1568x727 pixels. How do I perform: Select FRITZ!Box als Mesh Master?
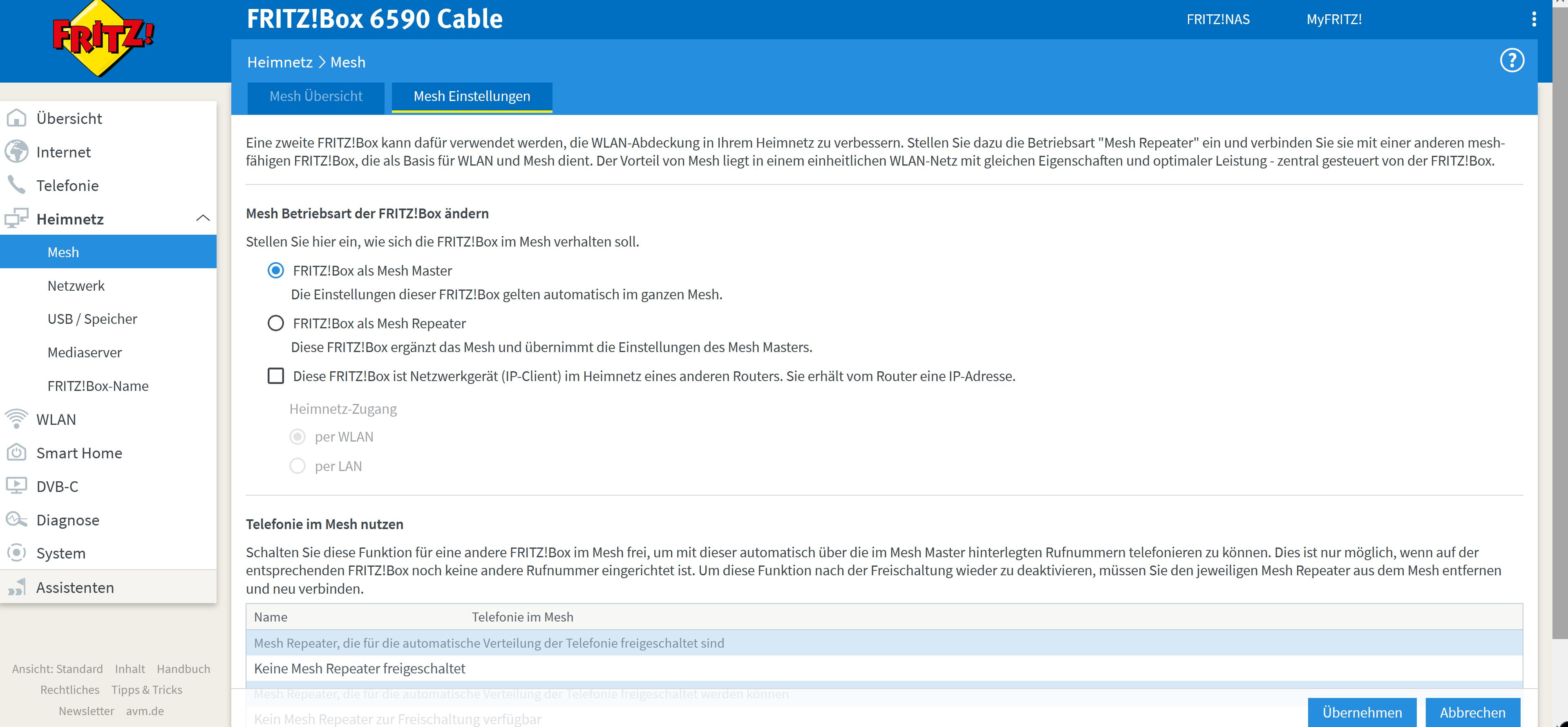coord(276,270)
